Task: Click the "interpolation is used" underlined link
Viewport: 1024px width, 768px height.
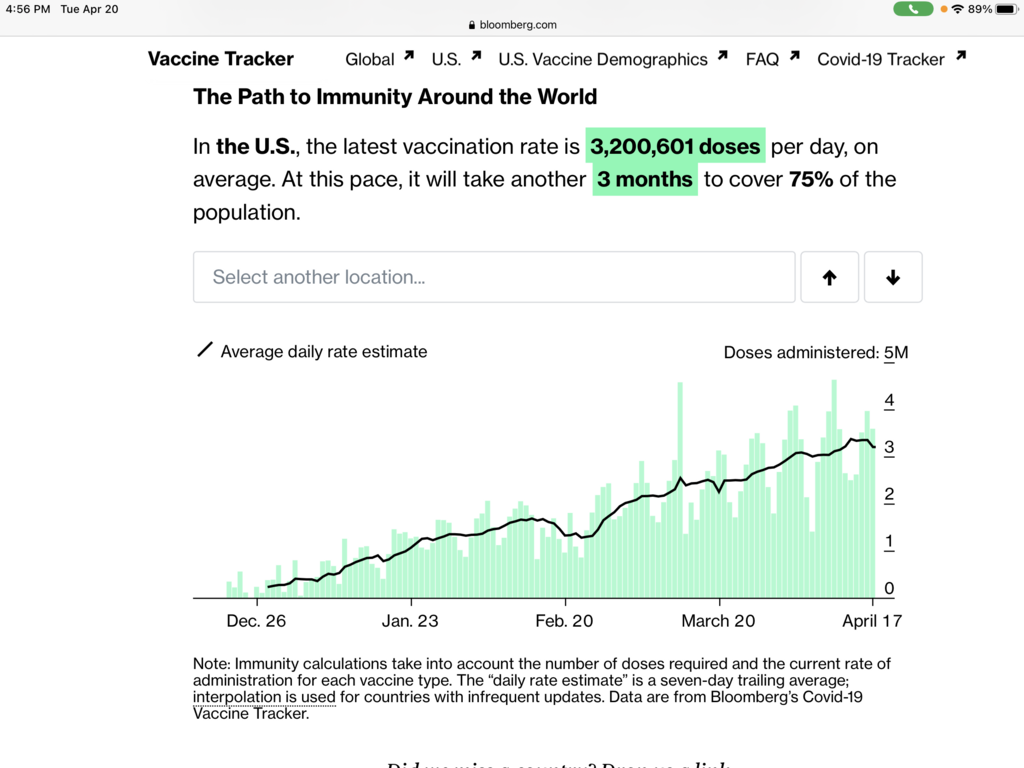Action: pyautogui.click(x=265, y=697)
